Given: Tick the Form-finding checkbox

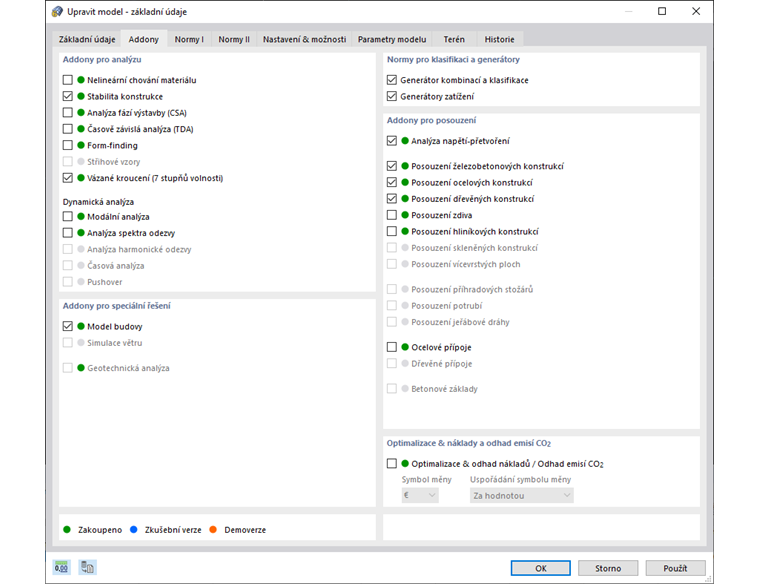Looking at the screenshot, I should [68, 145].
